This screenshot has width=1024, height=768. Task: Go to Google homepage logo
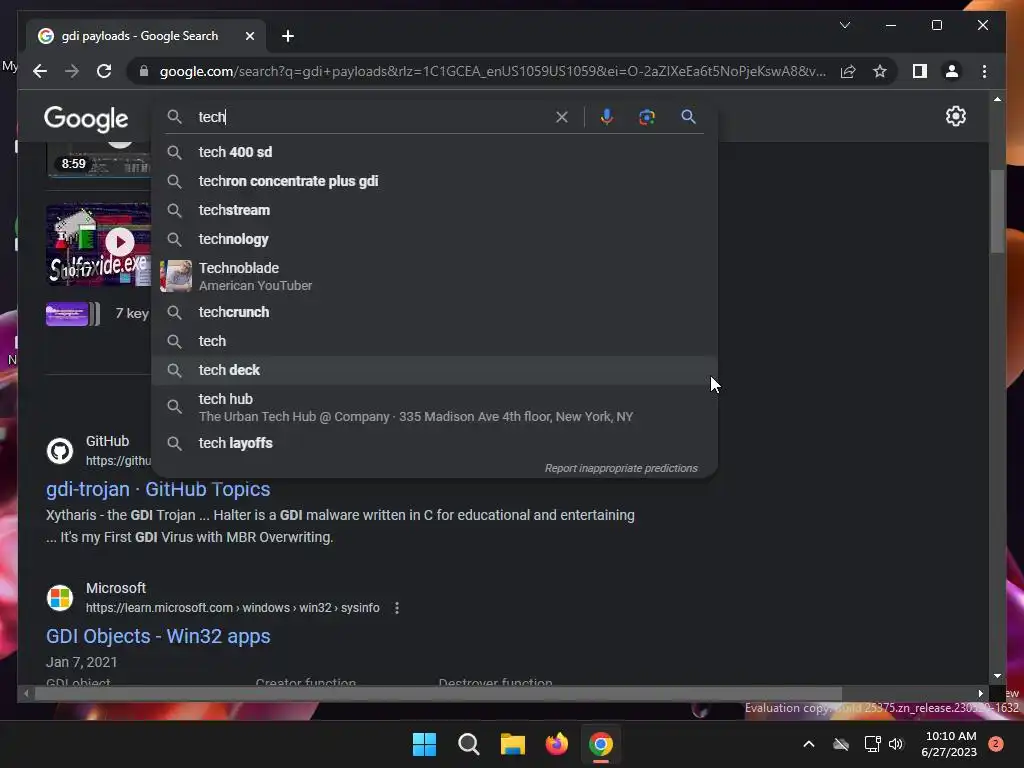pyautogui.click(x=86, y=119)
